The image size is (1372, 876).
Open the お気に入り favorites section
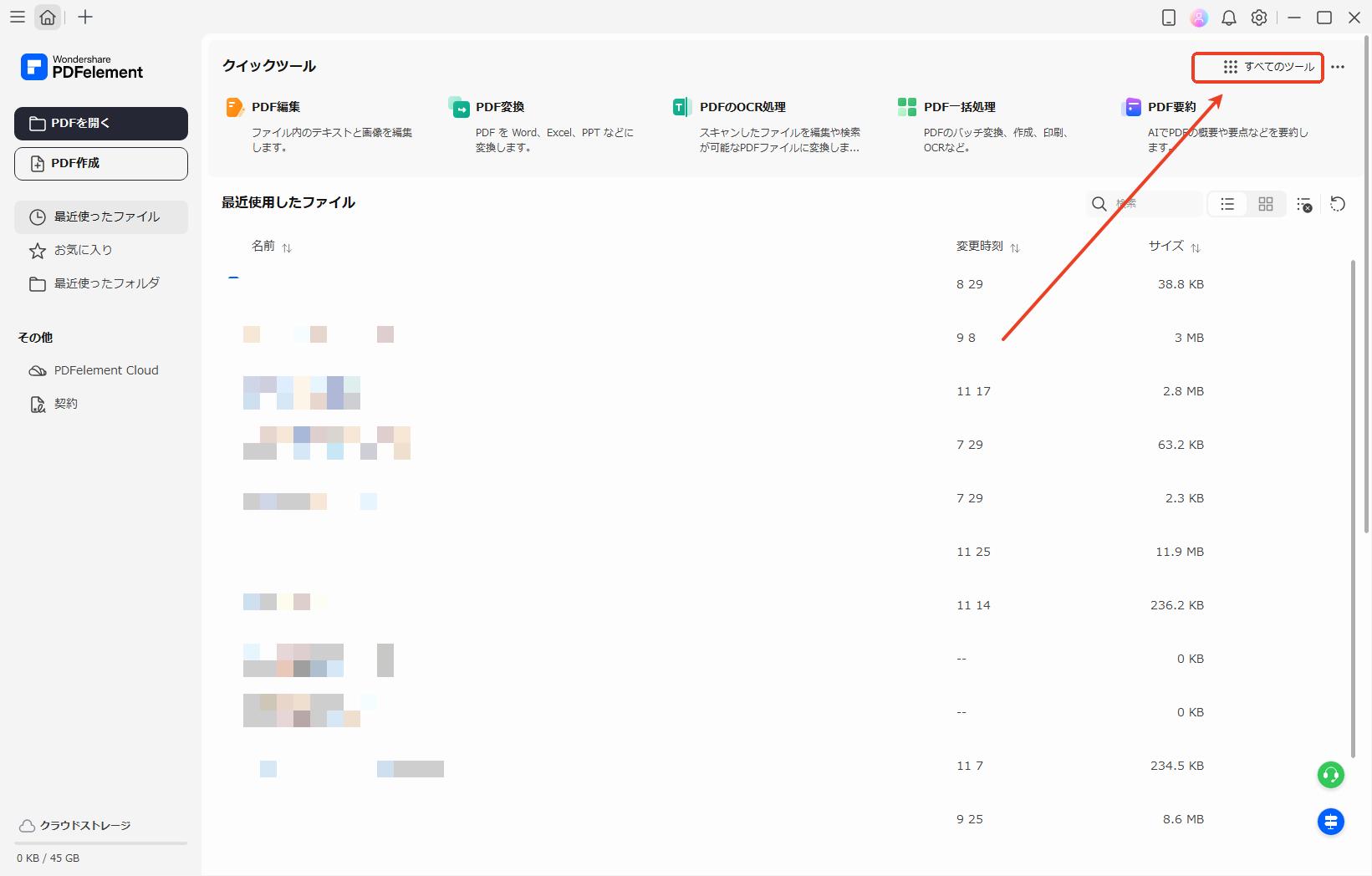pyautogui.click(x=83, y=250)
